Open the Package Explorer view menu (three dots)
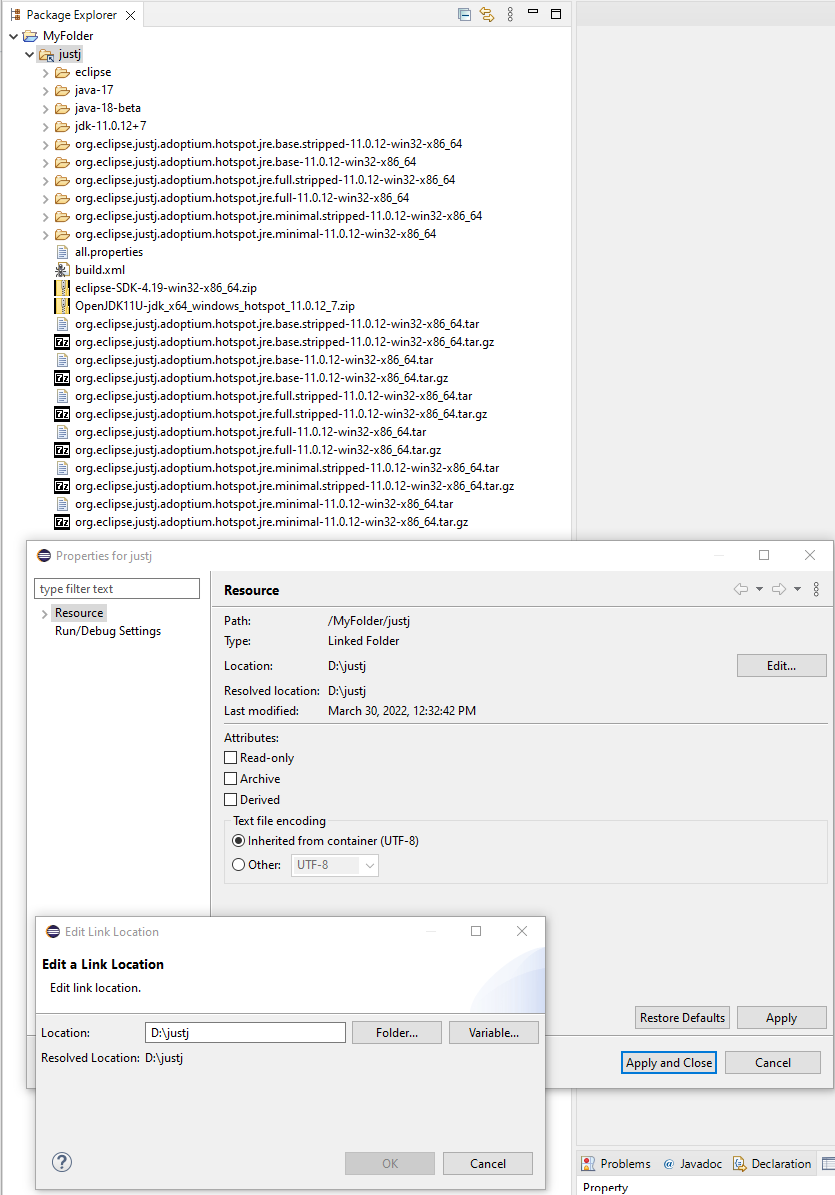835x1195 pixels. [x=510, y=14]
